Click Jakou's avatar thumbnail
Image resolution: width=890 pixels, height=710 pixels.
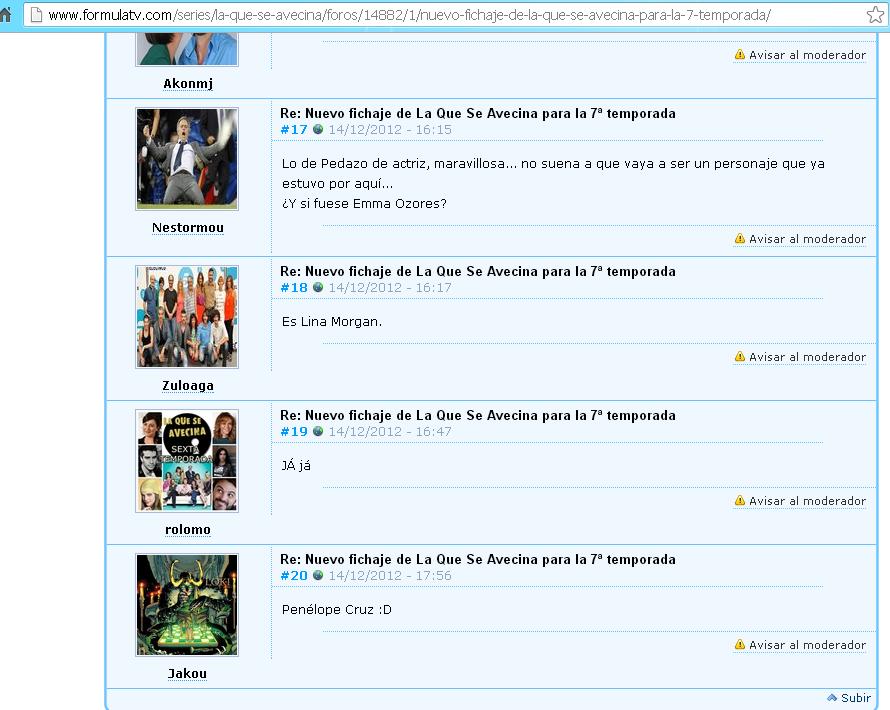(187, 605)
